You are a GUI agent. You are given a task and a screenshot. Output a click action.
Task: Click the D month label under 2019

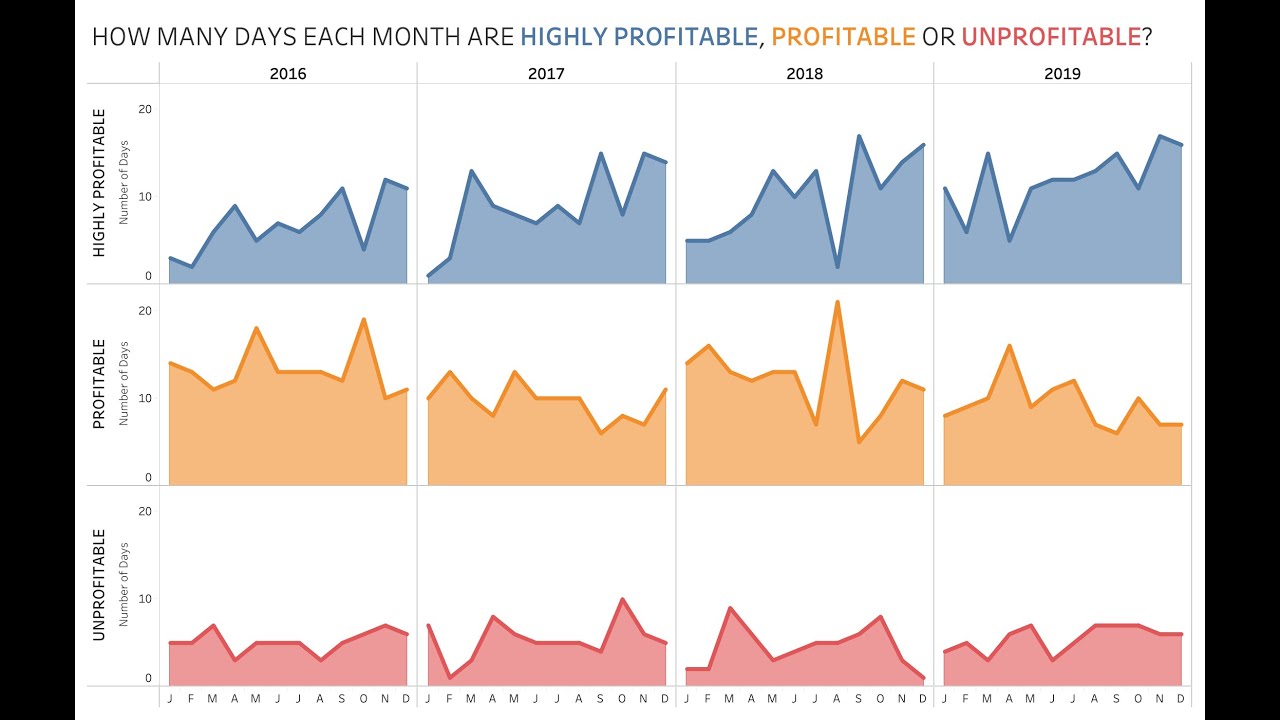pos(1181,698)
